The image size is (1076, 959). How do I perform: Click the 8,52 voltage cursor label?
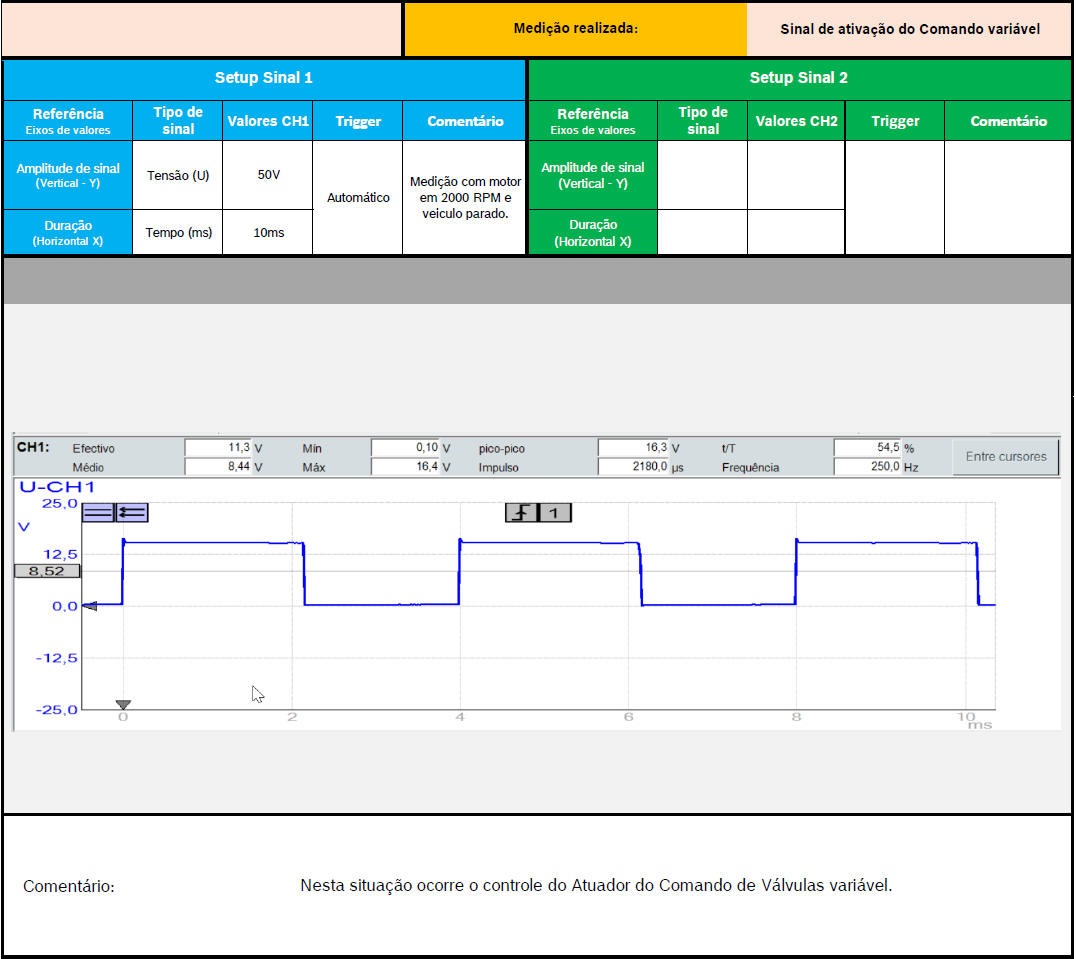47,571
